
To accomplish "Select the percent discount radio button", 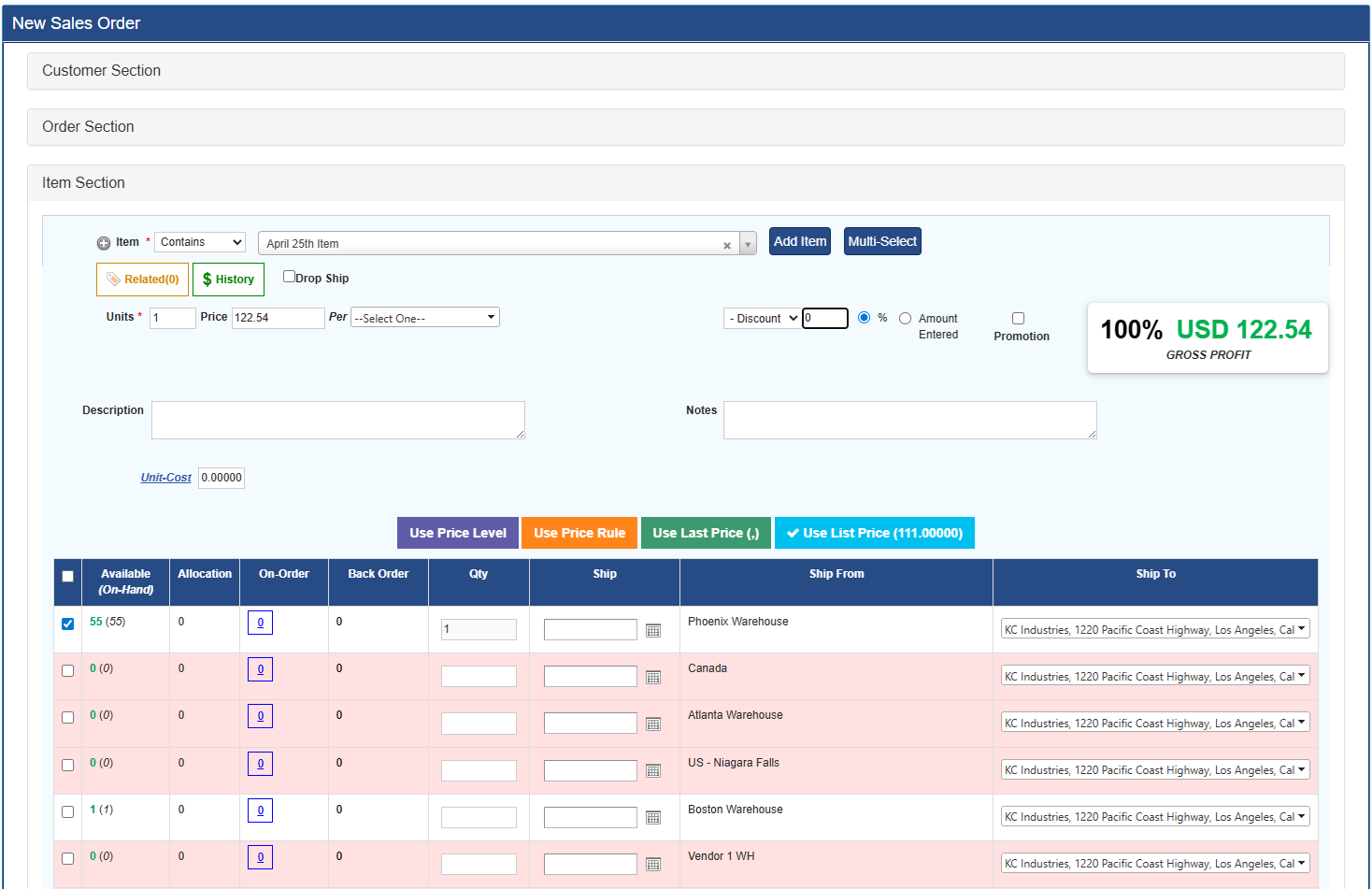I will click(864, 318).
